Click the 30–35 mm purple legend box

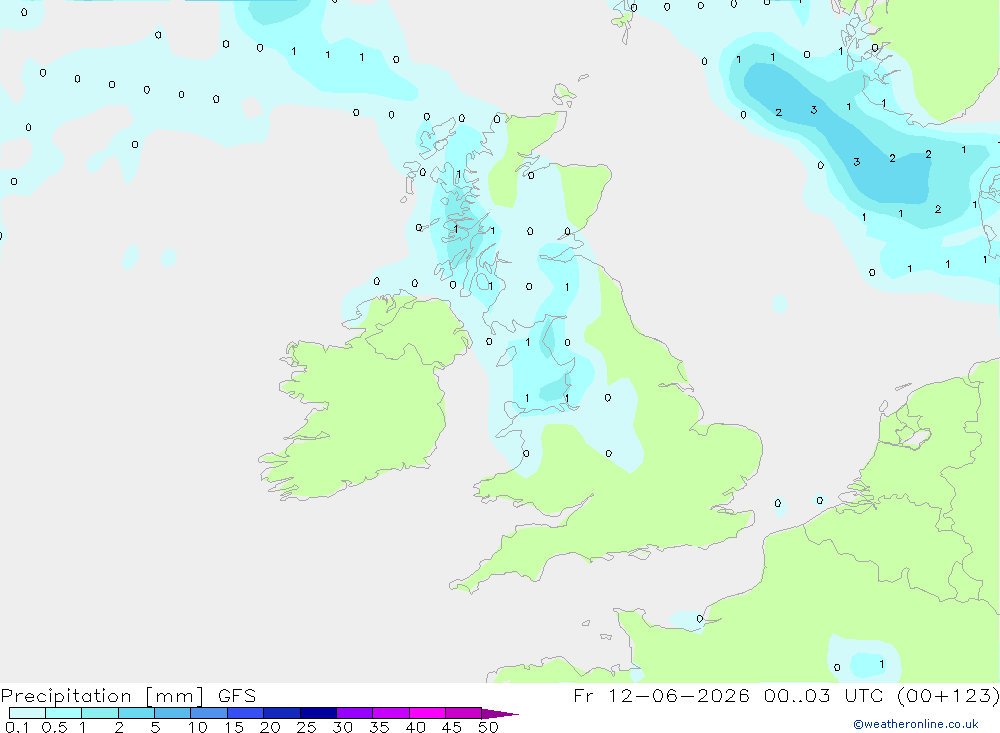pyautogui.click(x=355, y=713)
